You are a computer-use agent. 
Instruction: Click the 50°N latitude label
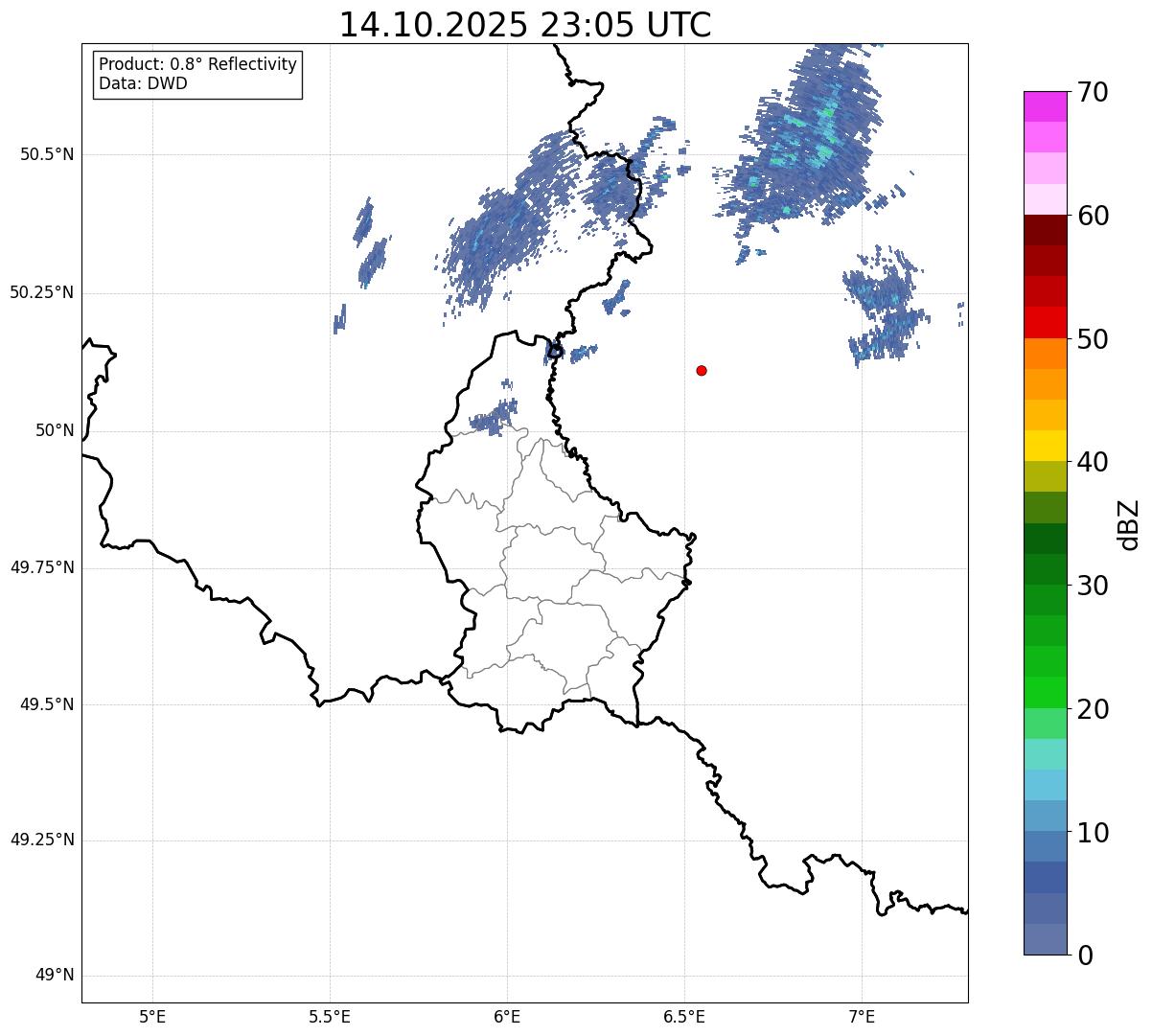[x=55, y=430]
